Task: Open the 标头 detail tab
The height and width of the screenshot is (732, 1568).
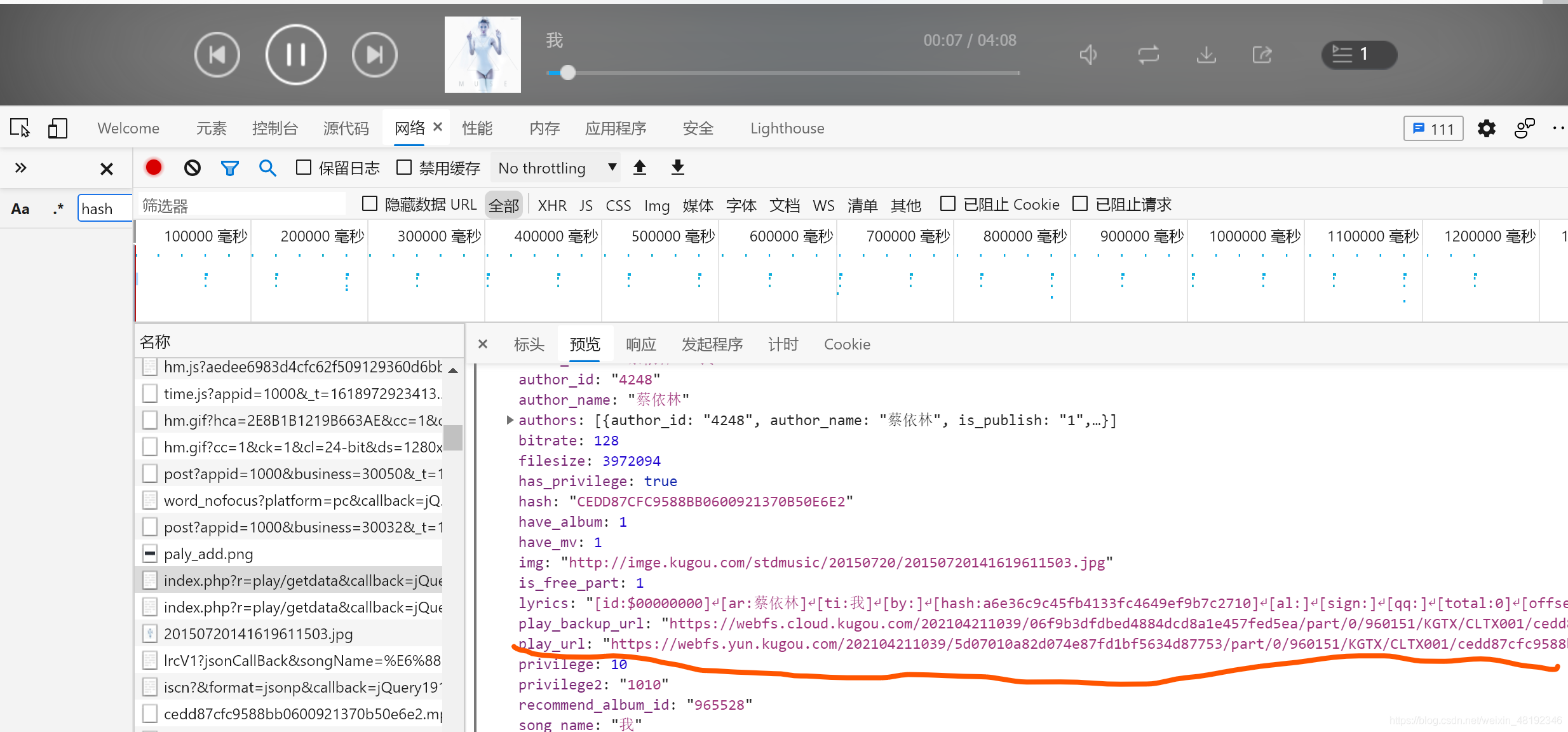Action: coord(529,344)
